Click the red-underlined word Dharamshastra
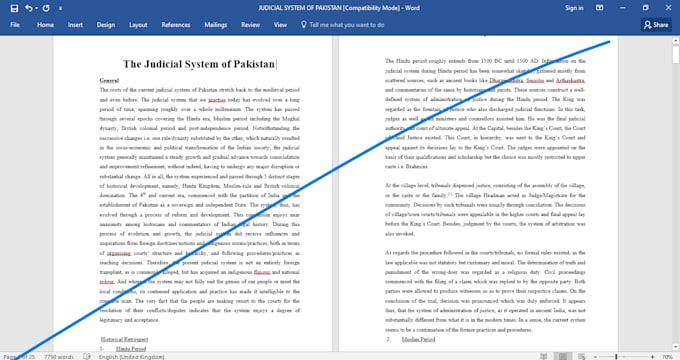680x360 pixels. tap(506, 80)
